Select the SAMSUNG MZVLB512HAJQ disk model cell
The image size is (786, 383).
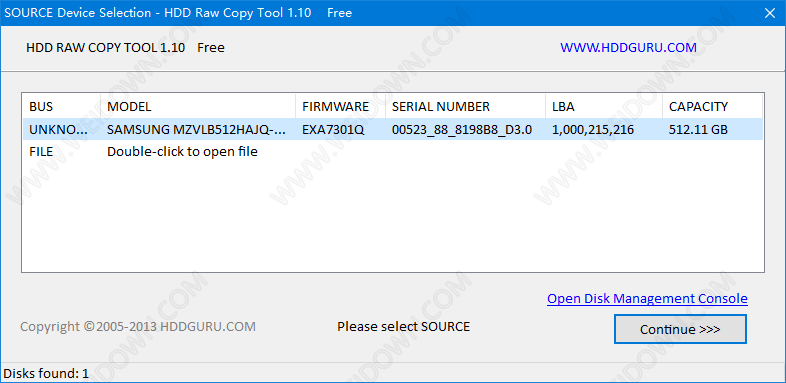point(197,130)
